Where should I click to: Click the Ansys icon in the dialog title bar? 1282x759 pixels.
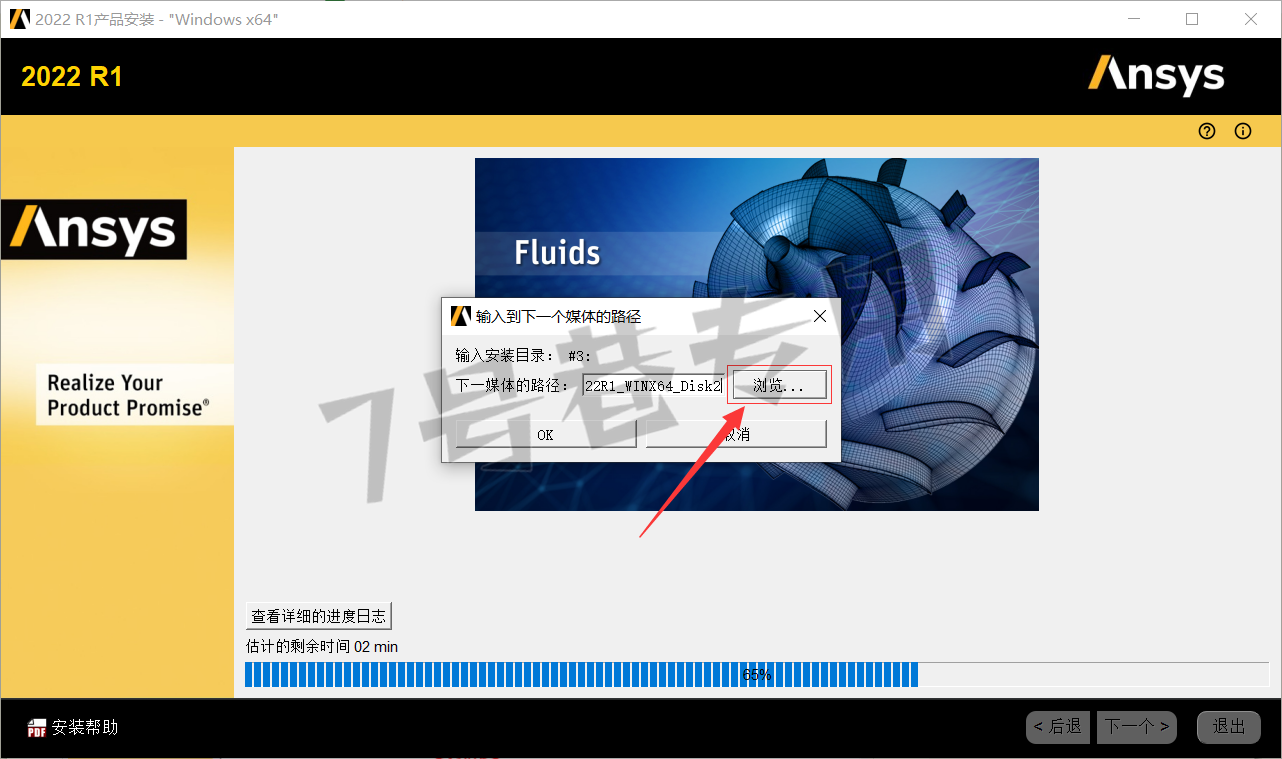(x=460, y=316)
